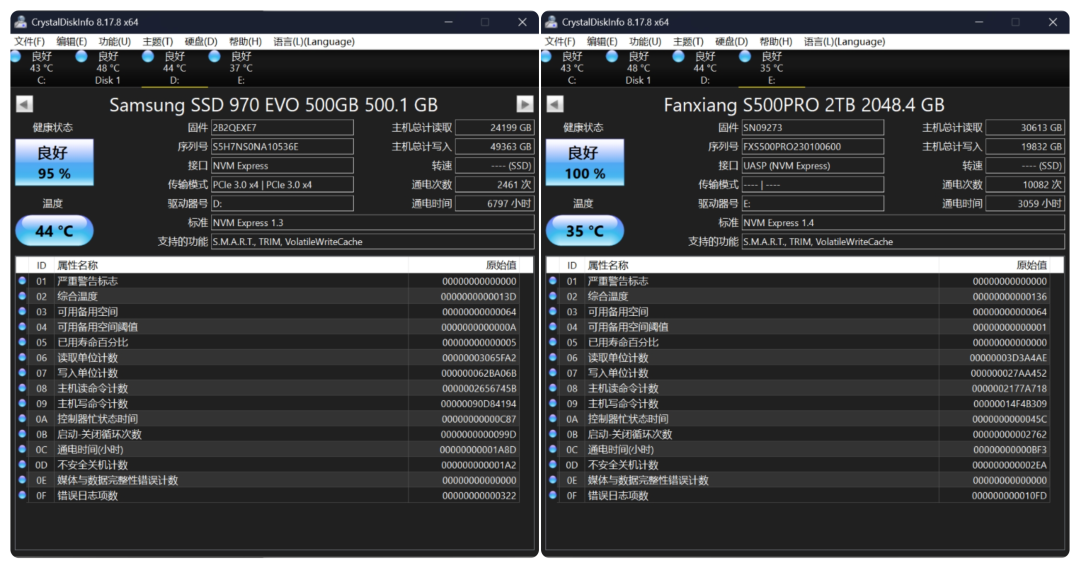This screenshot has height=569, width=1080.
Task: Select C: disk 43 °C in Fanxiang window
Action: click(x=571, y=68)
